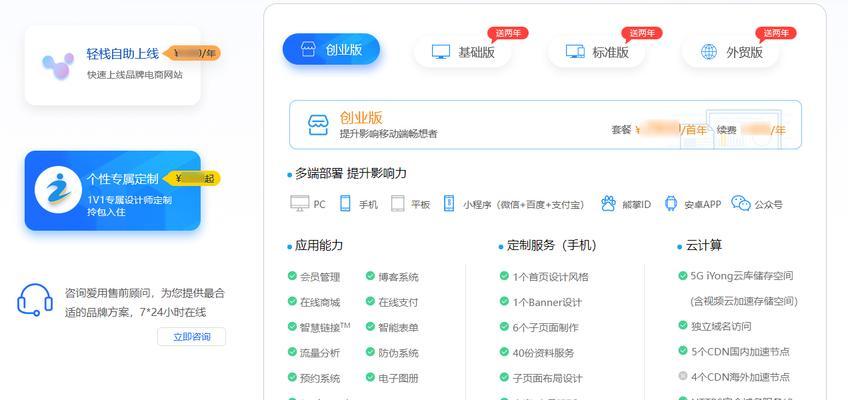Click the 提升影响移动端畅想者 subtitle
The height and width of the screenshot is (400, 848).
pyautogui.click(x=388, y=133)
